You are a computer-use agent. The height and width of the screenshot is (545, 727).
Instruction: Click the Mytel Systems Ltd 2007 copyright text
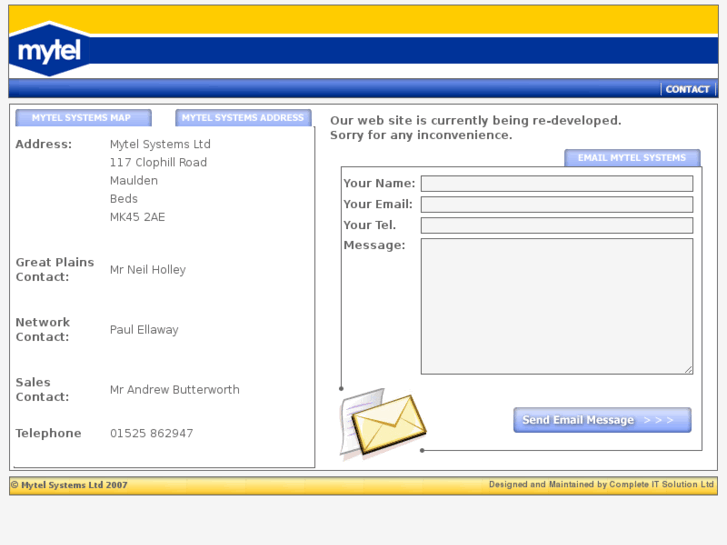(x=69, y=485)
